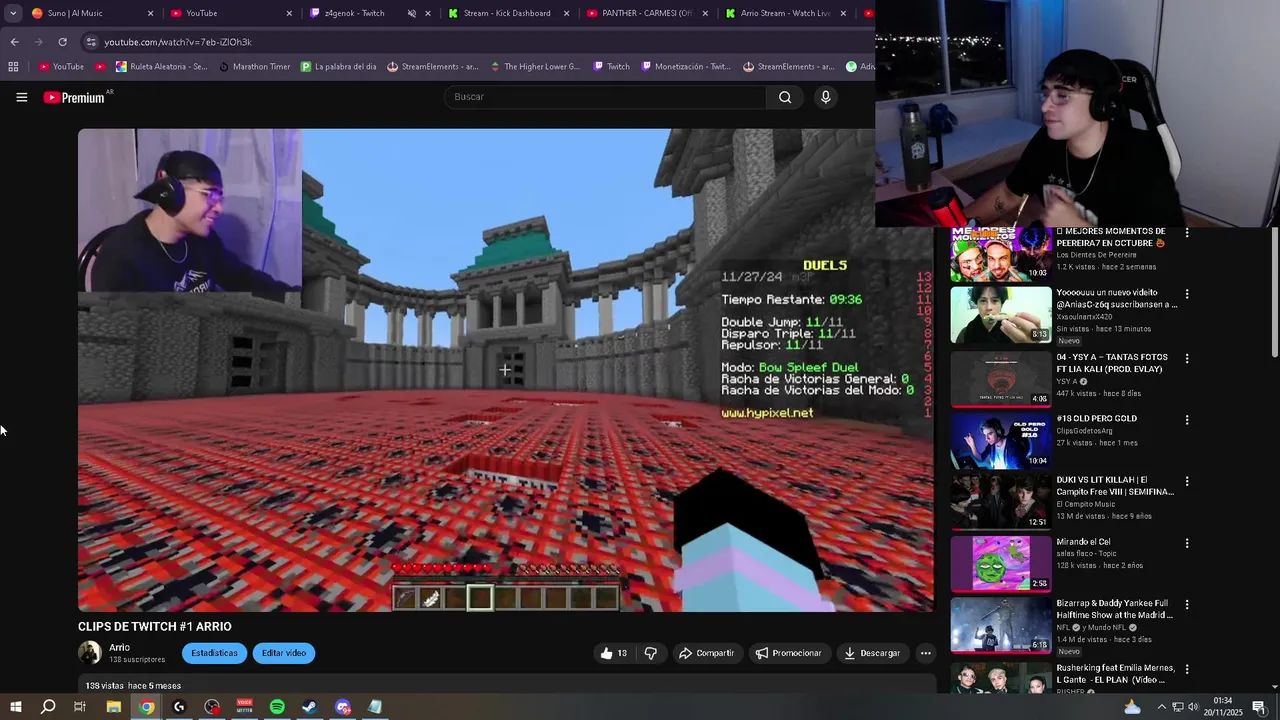
Task: Open the YouTube bookmark
Action: pos(61,67)
